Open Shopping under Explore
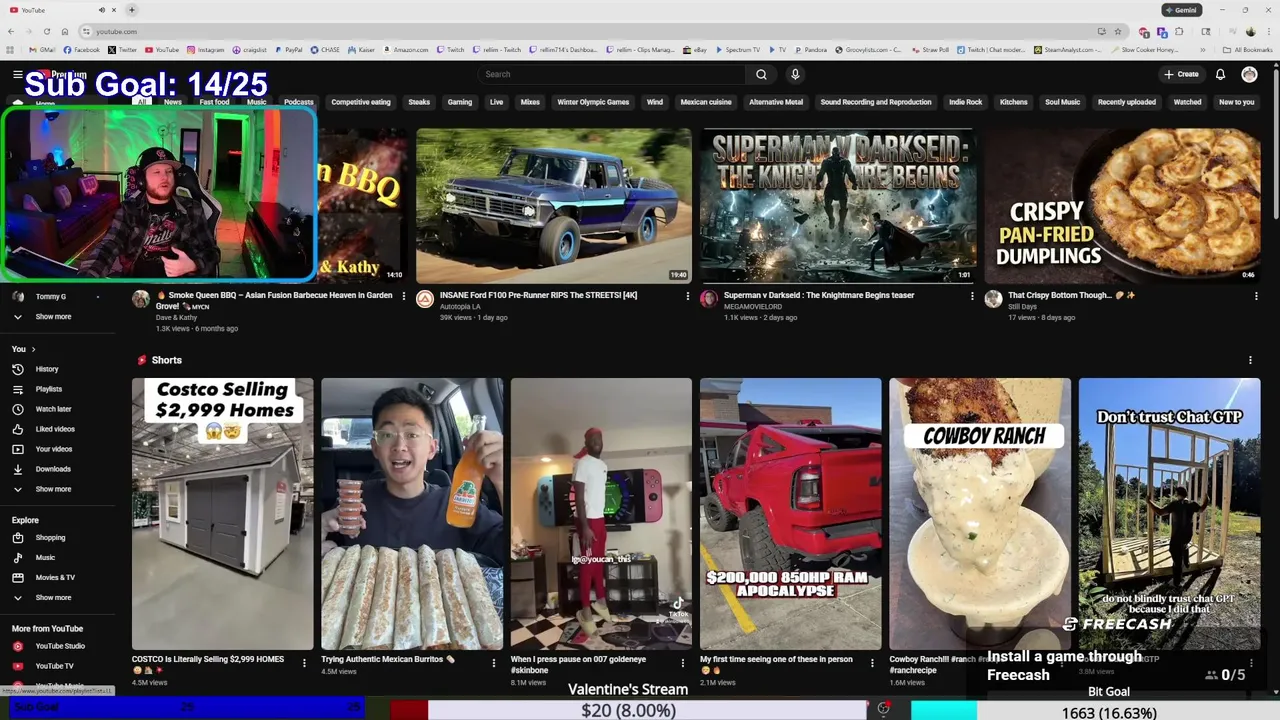The image size is (1280, 720). [50, 538]
